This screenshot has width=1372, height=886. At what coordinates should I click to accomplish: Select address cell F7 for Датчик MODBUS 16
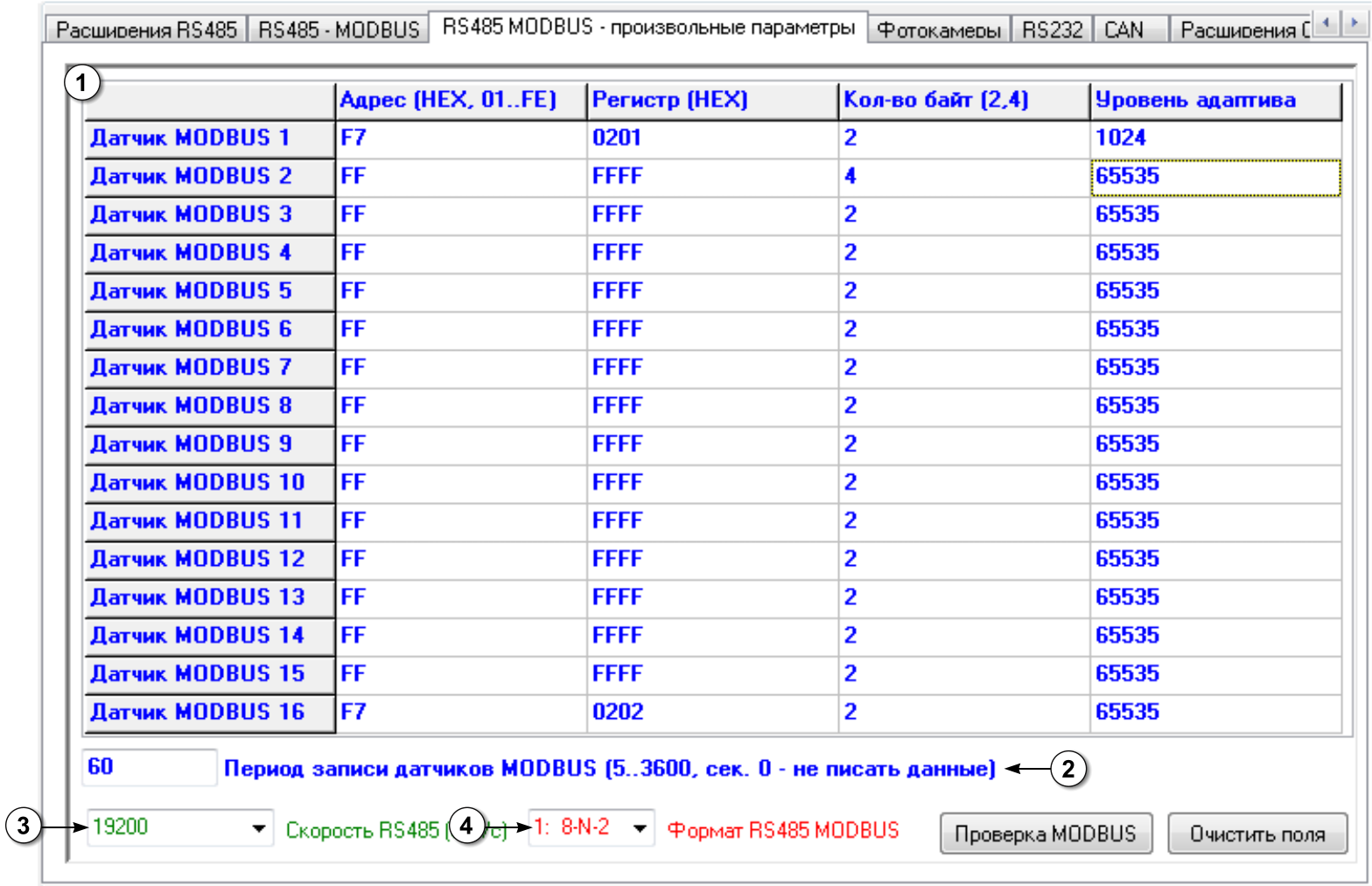(462, 713)
